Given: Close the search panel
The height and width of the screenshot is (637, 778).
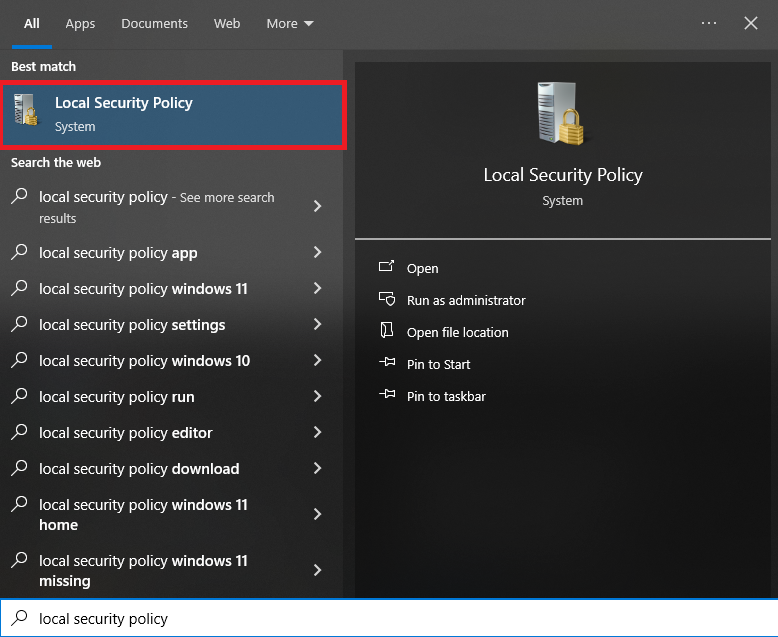Looking at the screenshot, I should (x=751, y=23).
